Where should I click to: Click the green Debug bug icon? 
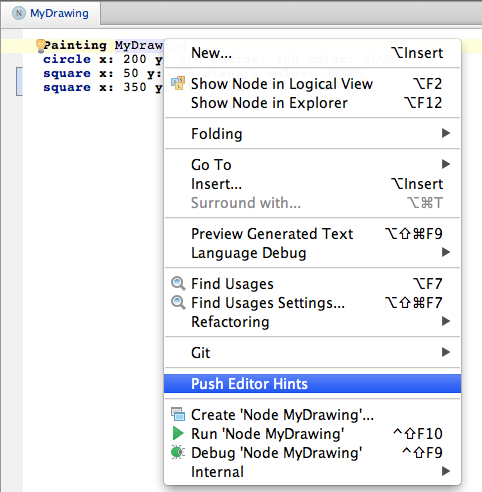tap(177, 452)
